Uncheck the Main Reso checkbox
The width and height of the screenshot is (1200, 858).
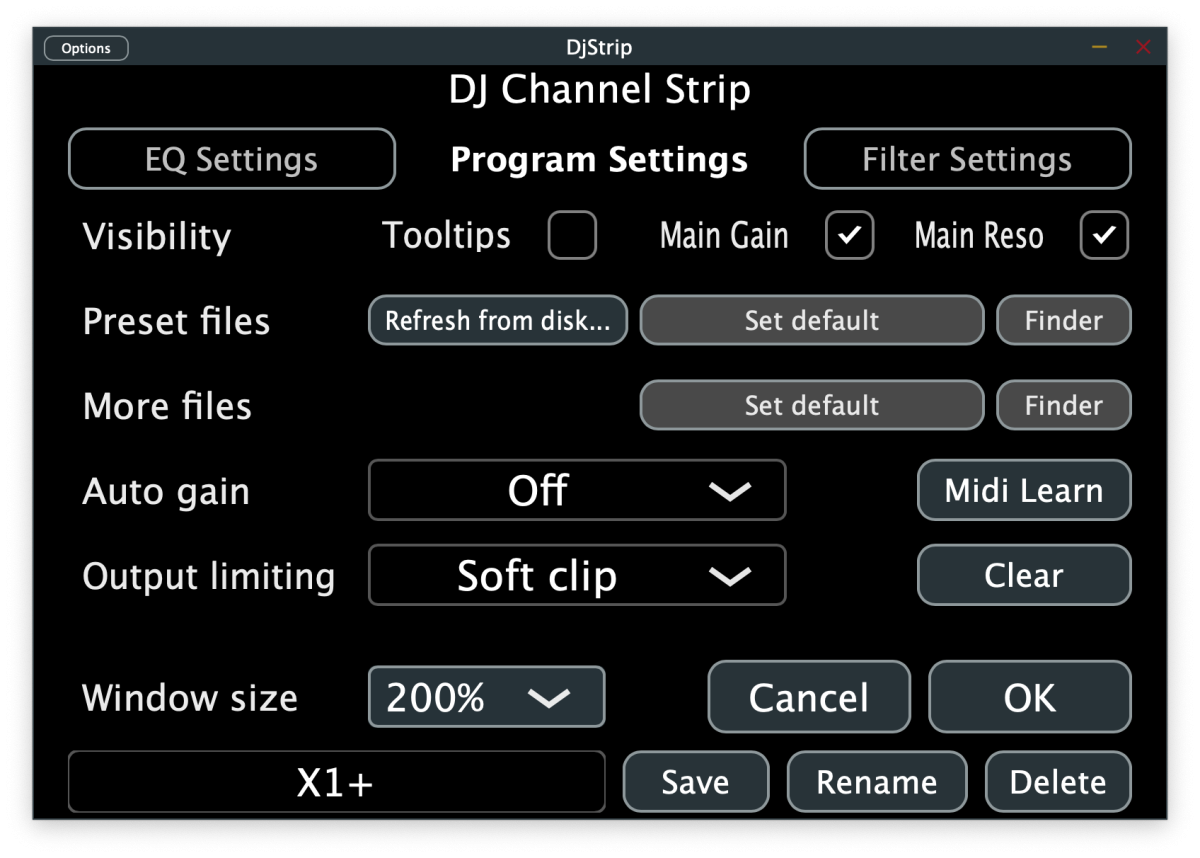(x=1105, y=236)
